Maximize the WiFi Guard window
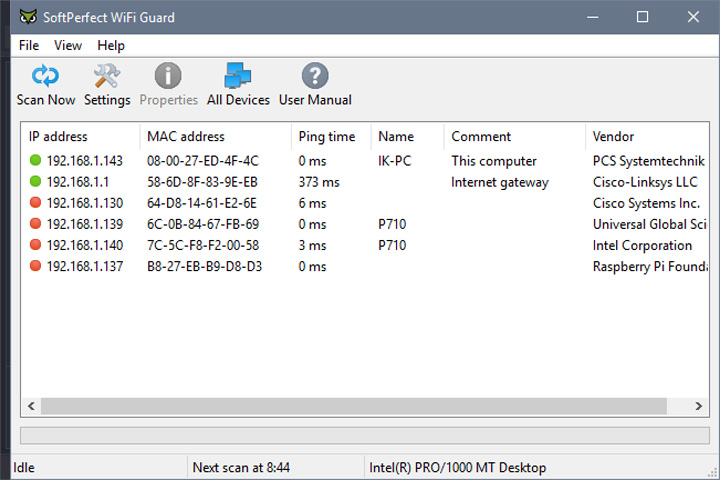 pos(642,17)
